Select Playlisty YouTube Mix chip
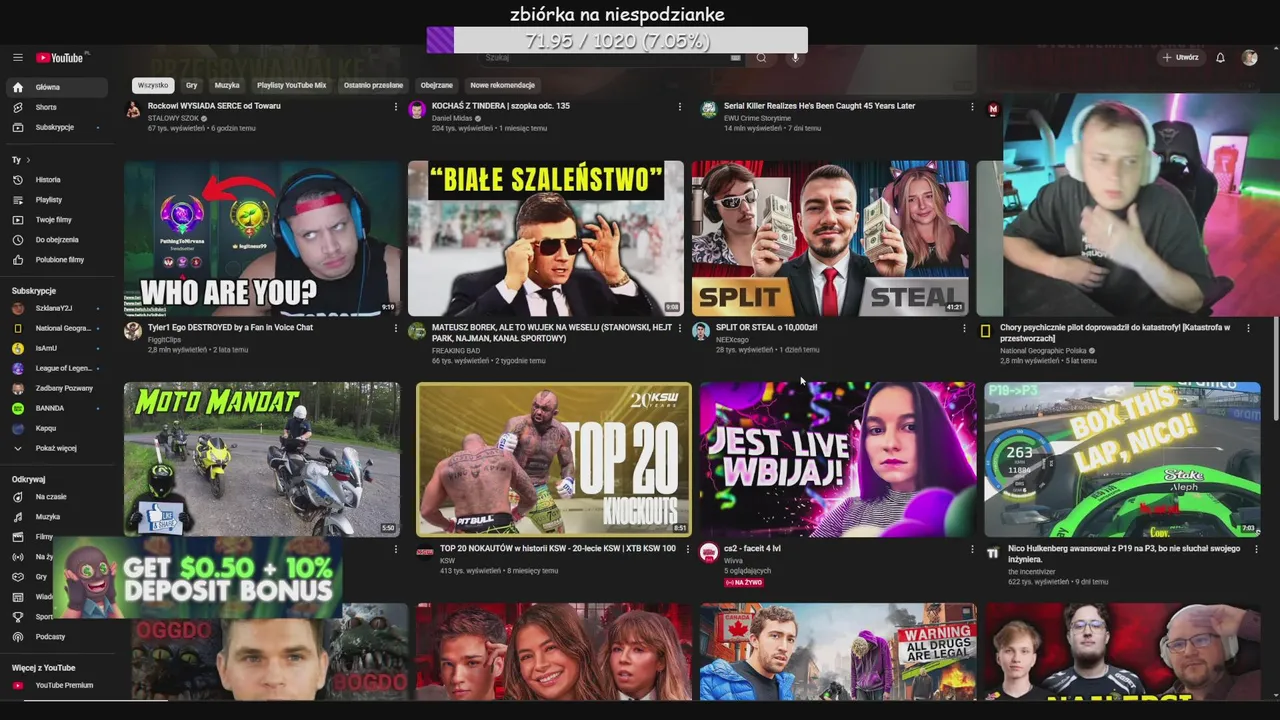1280x720 pixels. pyautogui.click(x=292, y=85)
